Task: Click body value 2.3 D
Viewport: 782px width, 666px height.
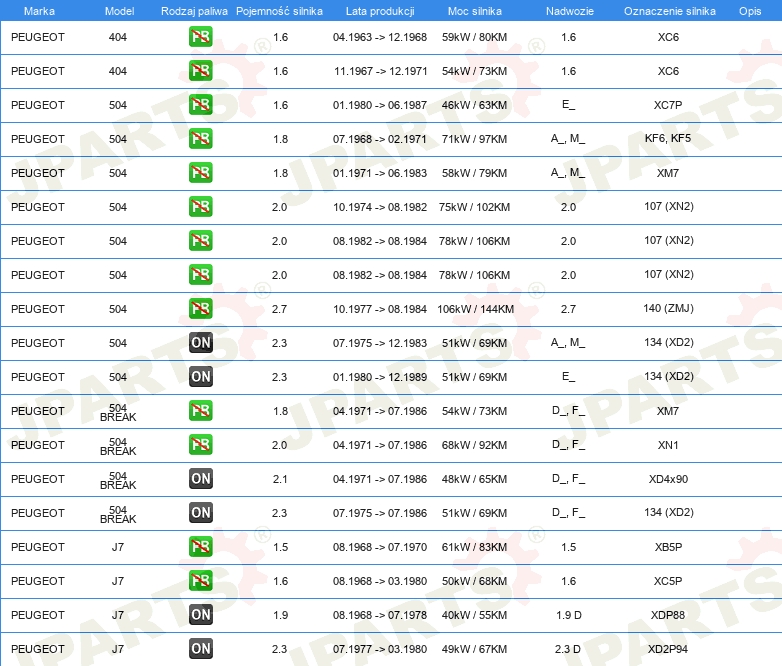Action: (x=568, y=649)
